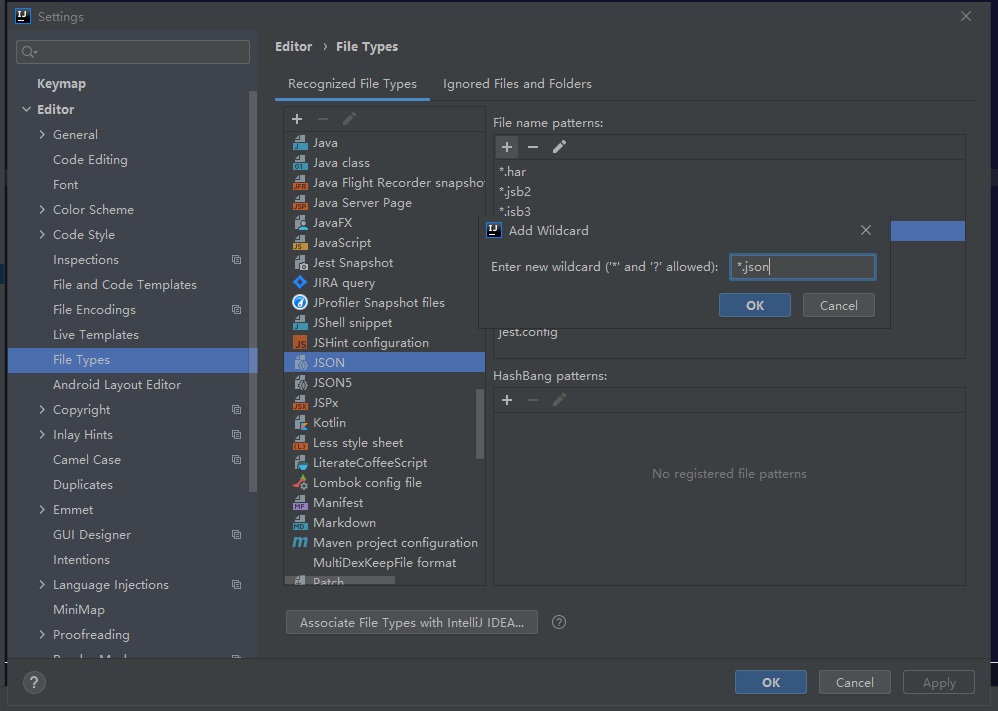Viewport: 998px width, 711px height.
Task: Select the *.jsb2 pattern
Action: pos(729,191)
